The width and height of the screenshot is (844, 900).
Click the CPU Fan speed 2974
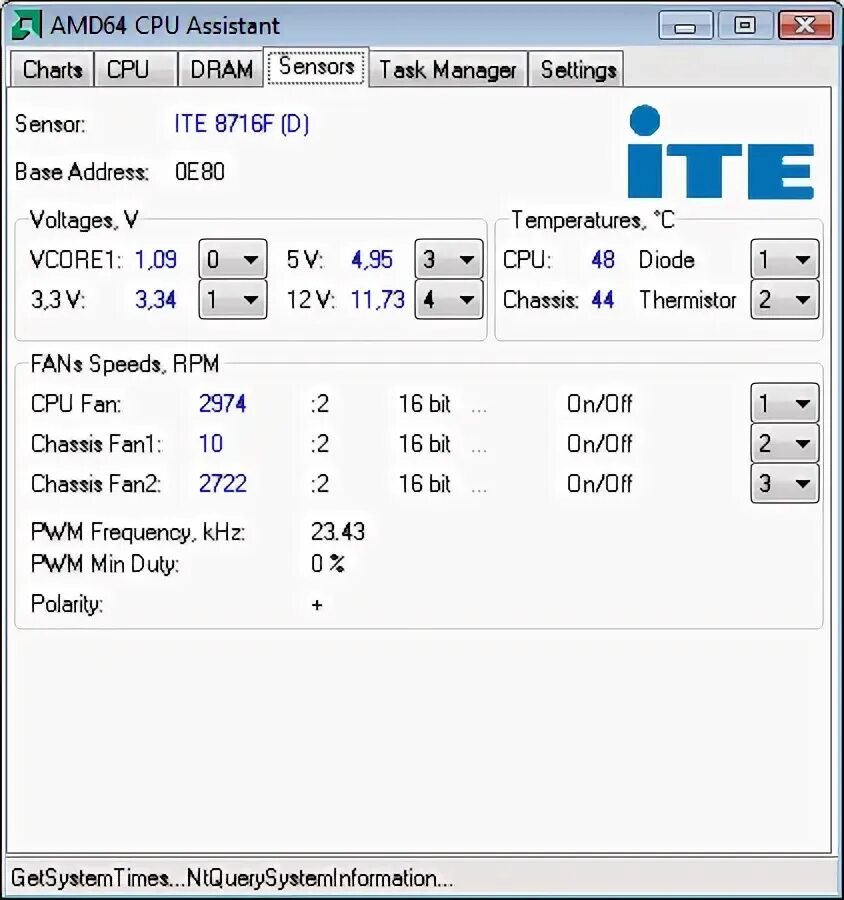[x=223, y=404]
